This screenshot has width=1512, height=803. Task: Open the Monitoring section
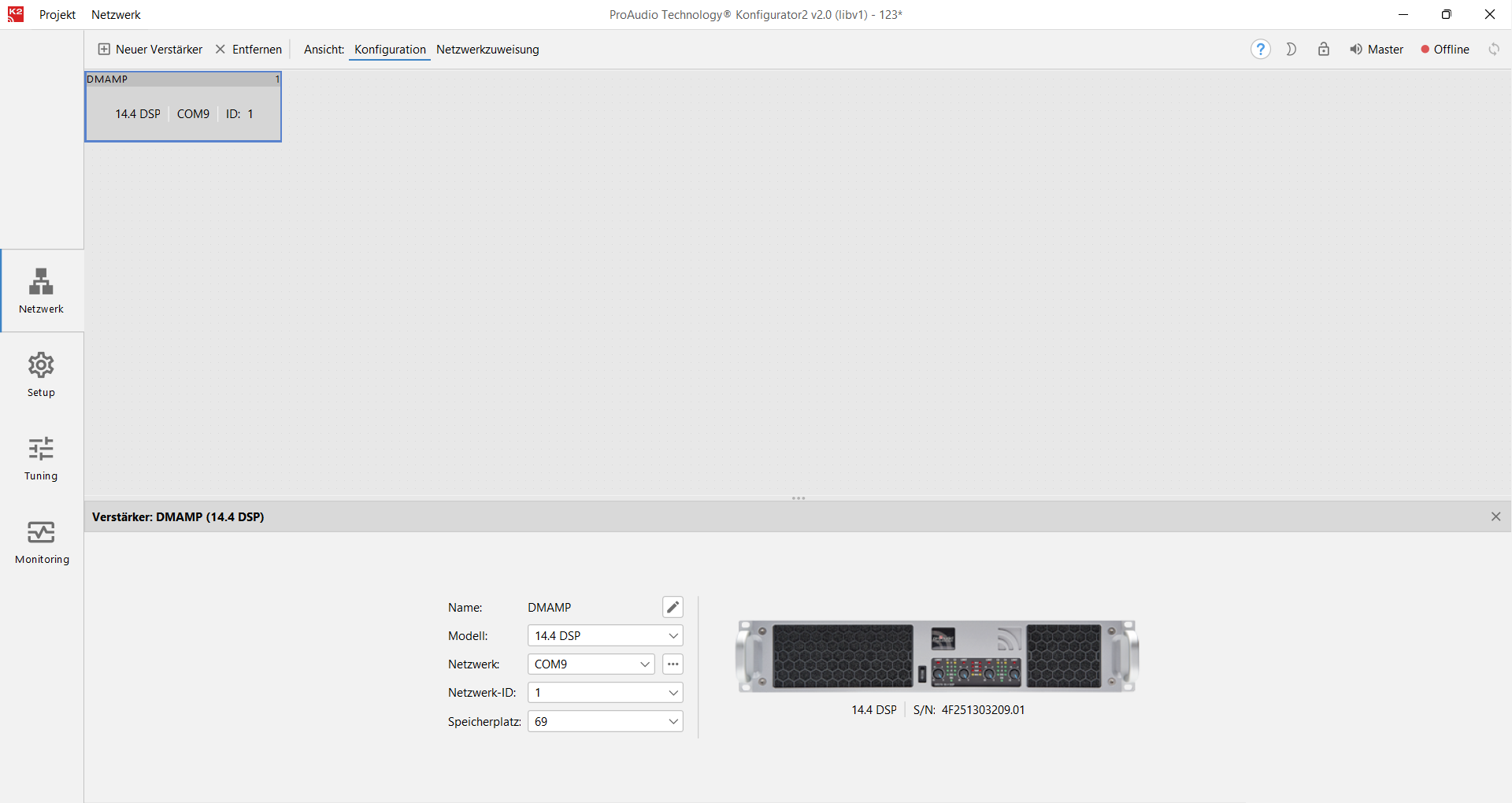click(42, 542)
